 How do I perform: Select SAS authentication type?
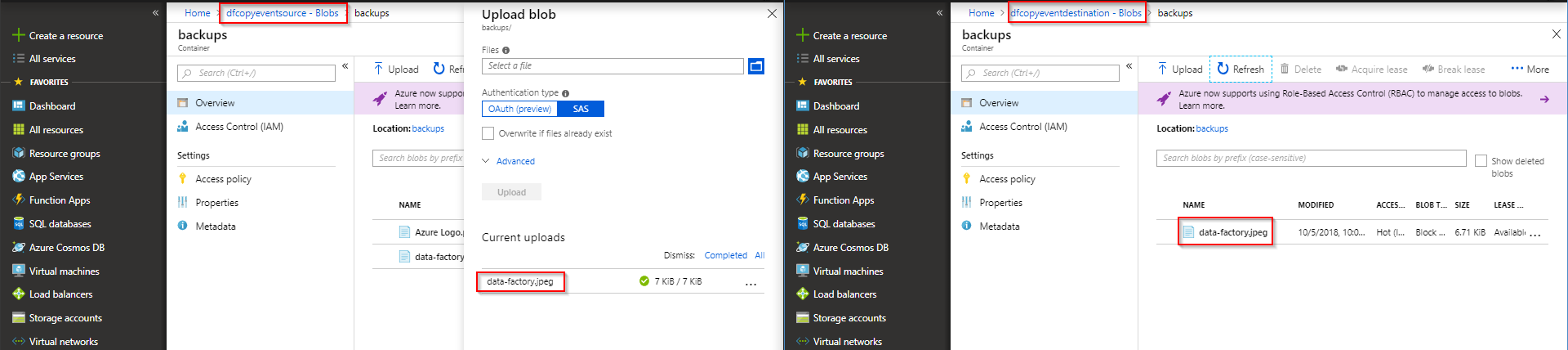pyautogui.click(x=581, y=109)
